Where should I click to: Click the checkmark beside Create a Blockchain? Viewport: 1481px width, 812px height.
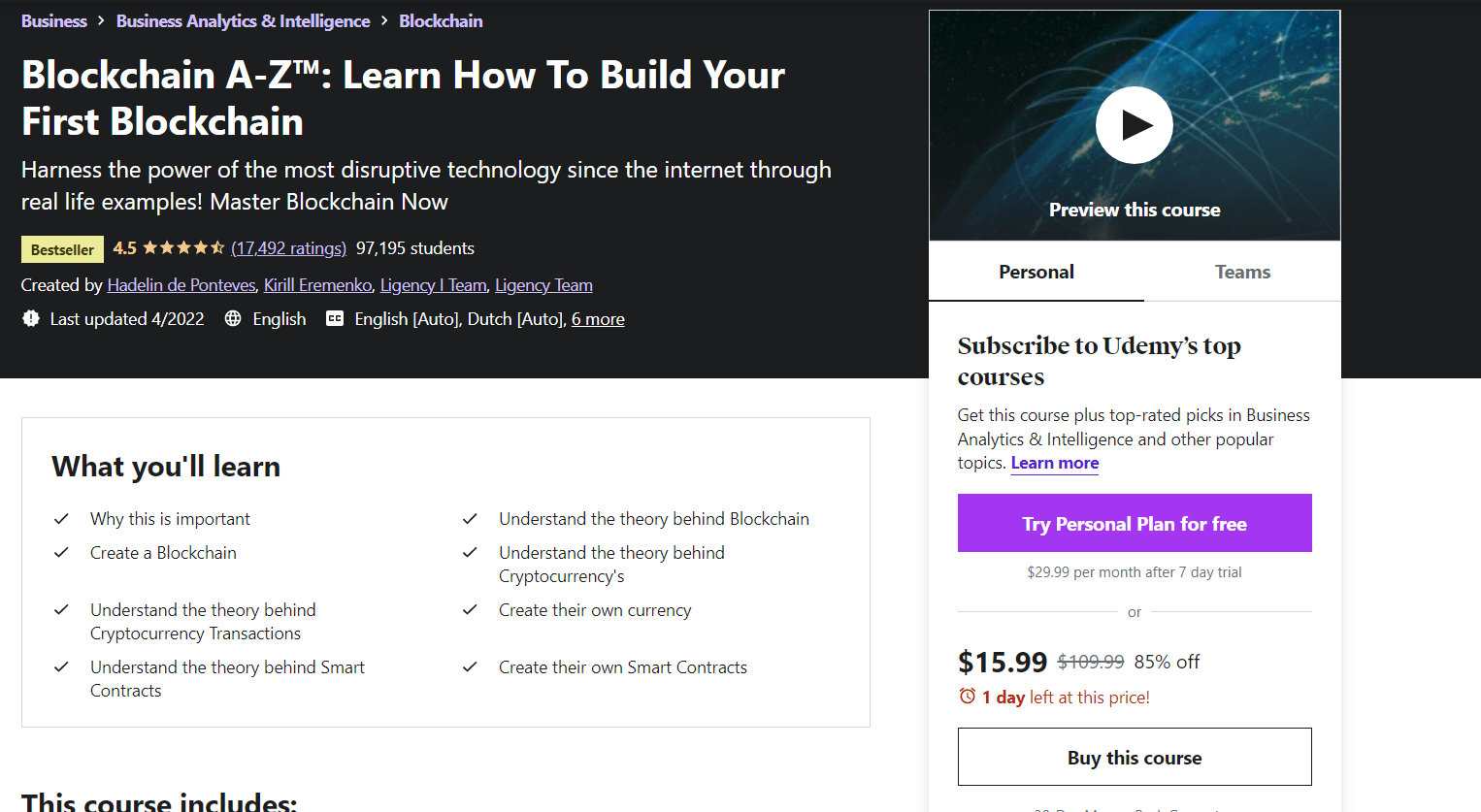pos(61,552)
